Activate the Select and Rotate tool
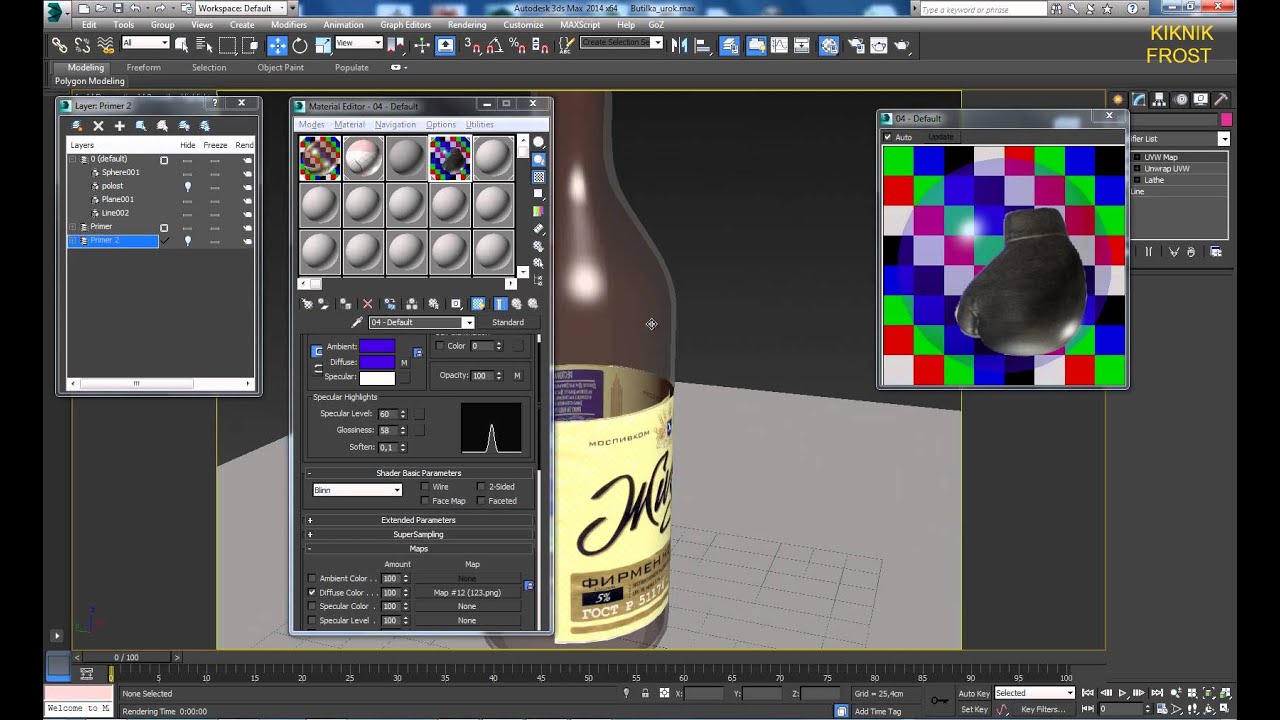The width and height of the screenshot is (1280, 720). click(300, 45)
